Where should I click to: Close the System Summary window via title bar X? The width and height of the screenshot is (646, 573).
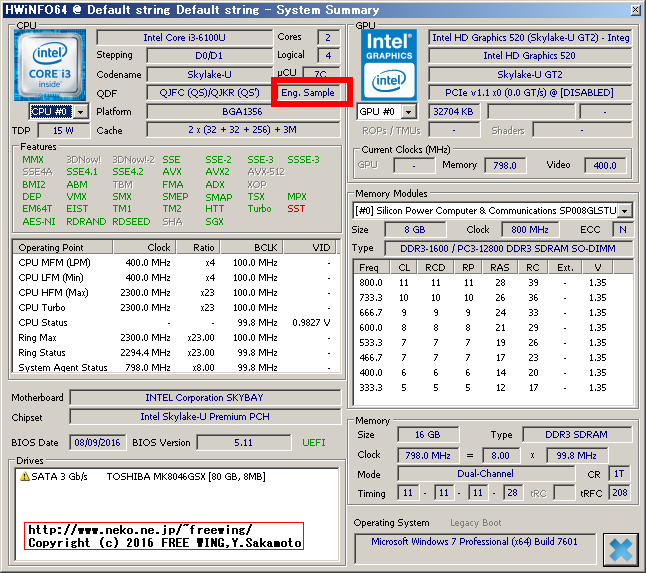click(x=636, y=9)
